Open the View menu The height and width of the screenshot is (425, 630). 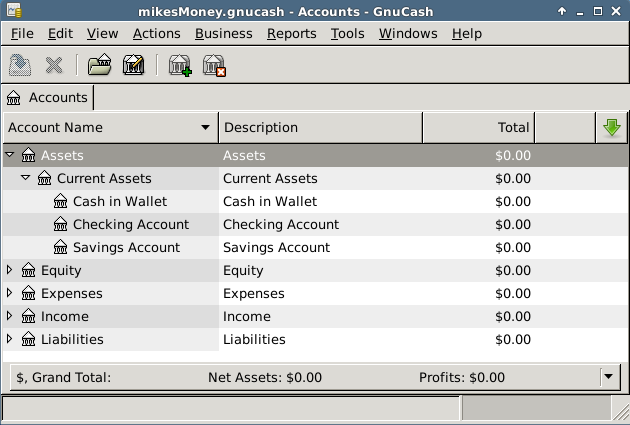tap(102, 33)
